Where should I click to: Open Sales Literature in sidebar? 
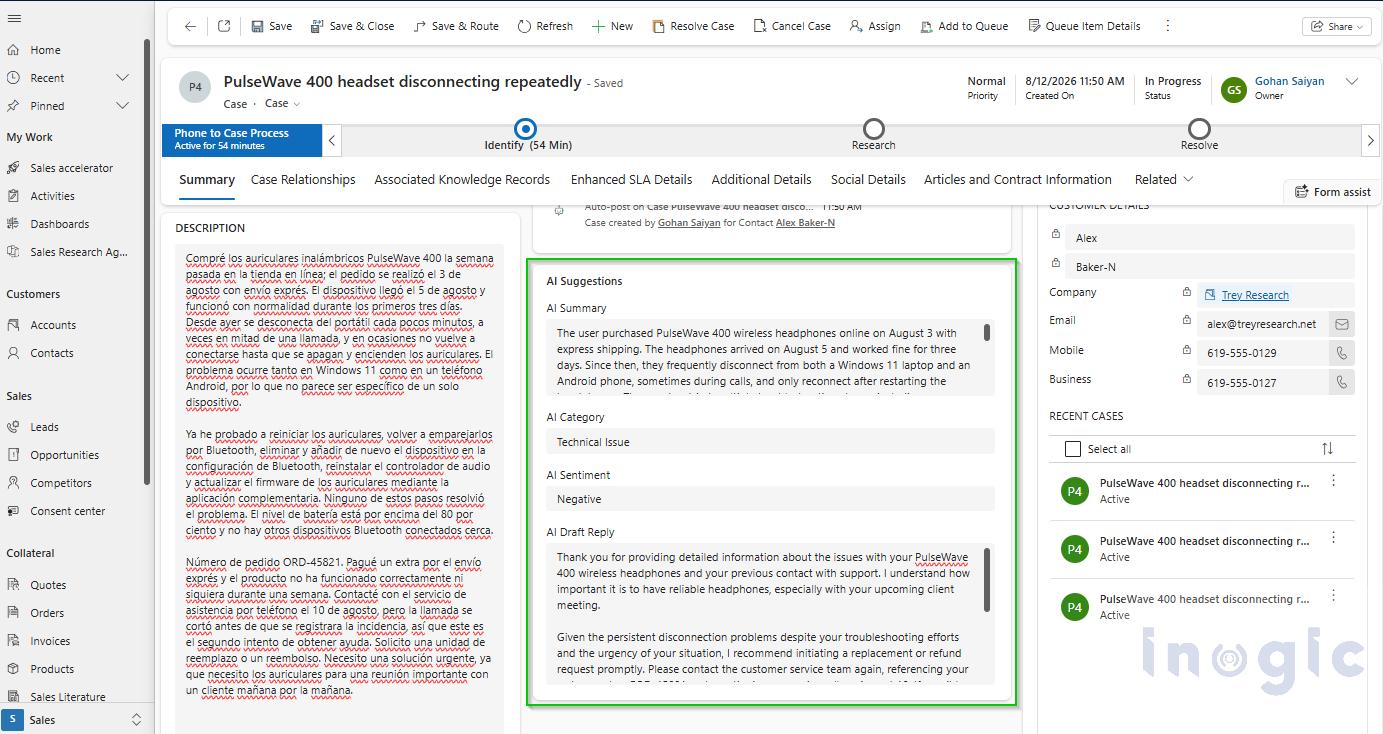67,697
